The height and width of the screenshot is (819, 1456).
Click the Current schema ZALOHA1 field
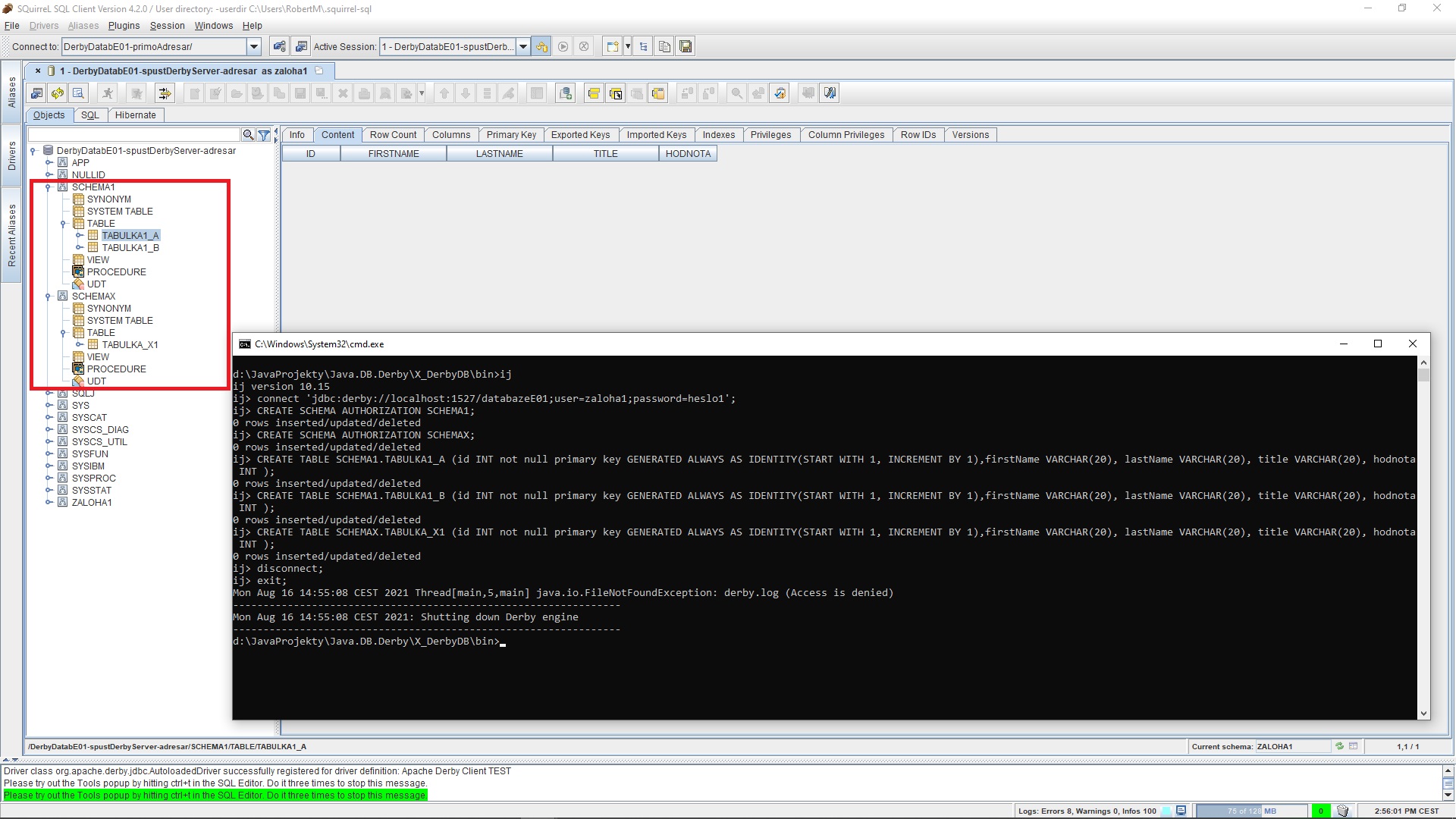[x=1293, y=746]
